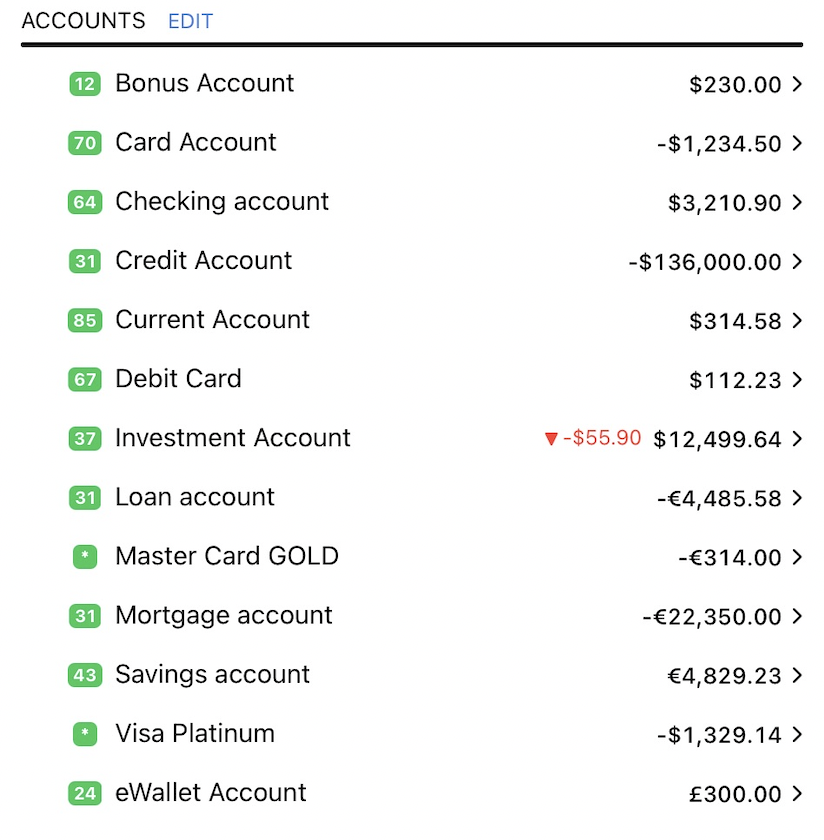Screen dimensions: 824x840
Task: Click the chevron at the Loan account row
Action: tap(797, 498)
